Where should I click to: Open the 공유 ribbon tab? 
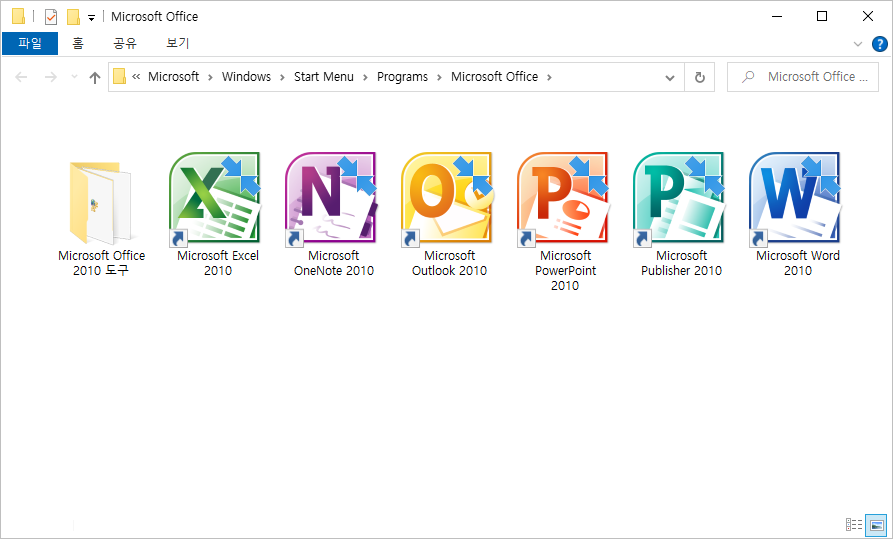(x=125, y=43)
